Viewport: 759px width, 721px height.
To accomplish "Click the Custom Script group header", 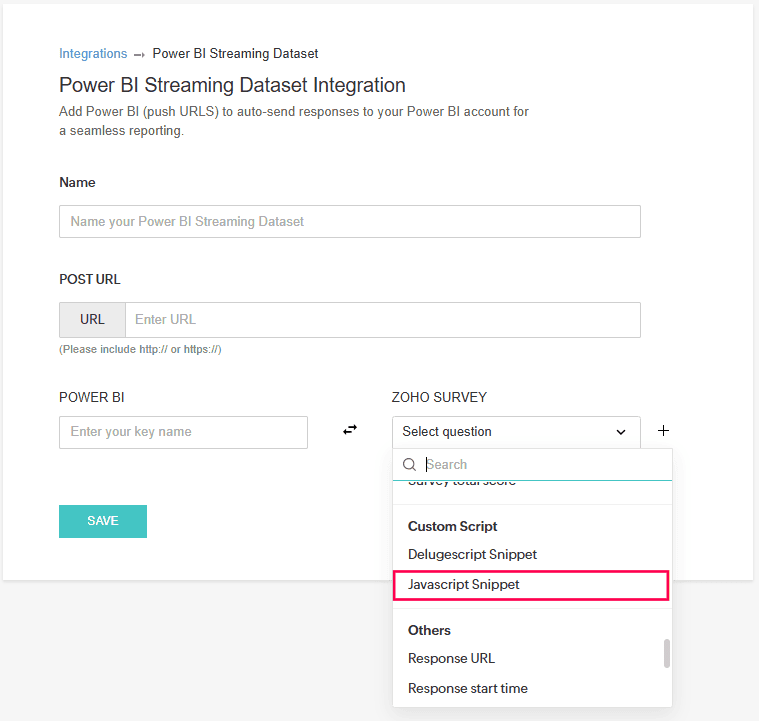I will [452, 526].
